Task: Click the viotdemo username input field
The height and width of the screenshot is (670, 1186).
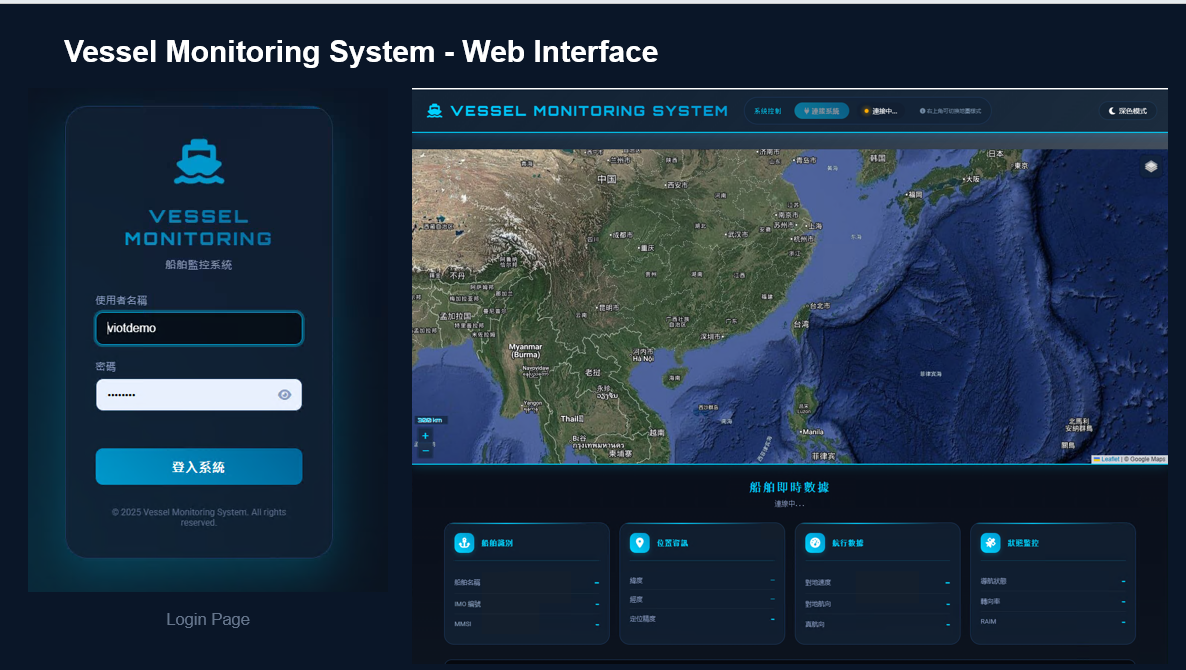Action: (x=199, y=328)
